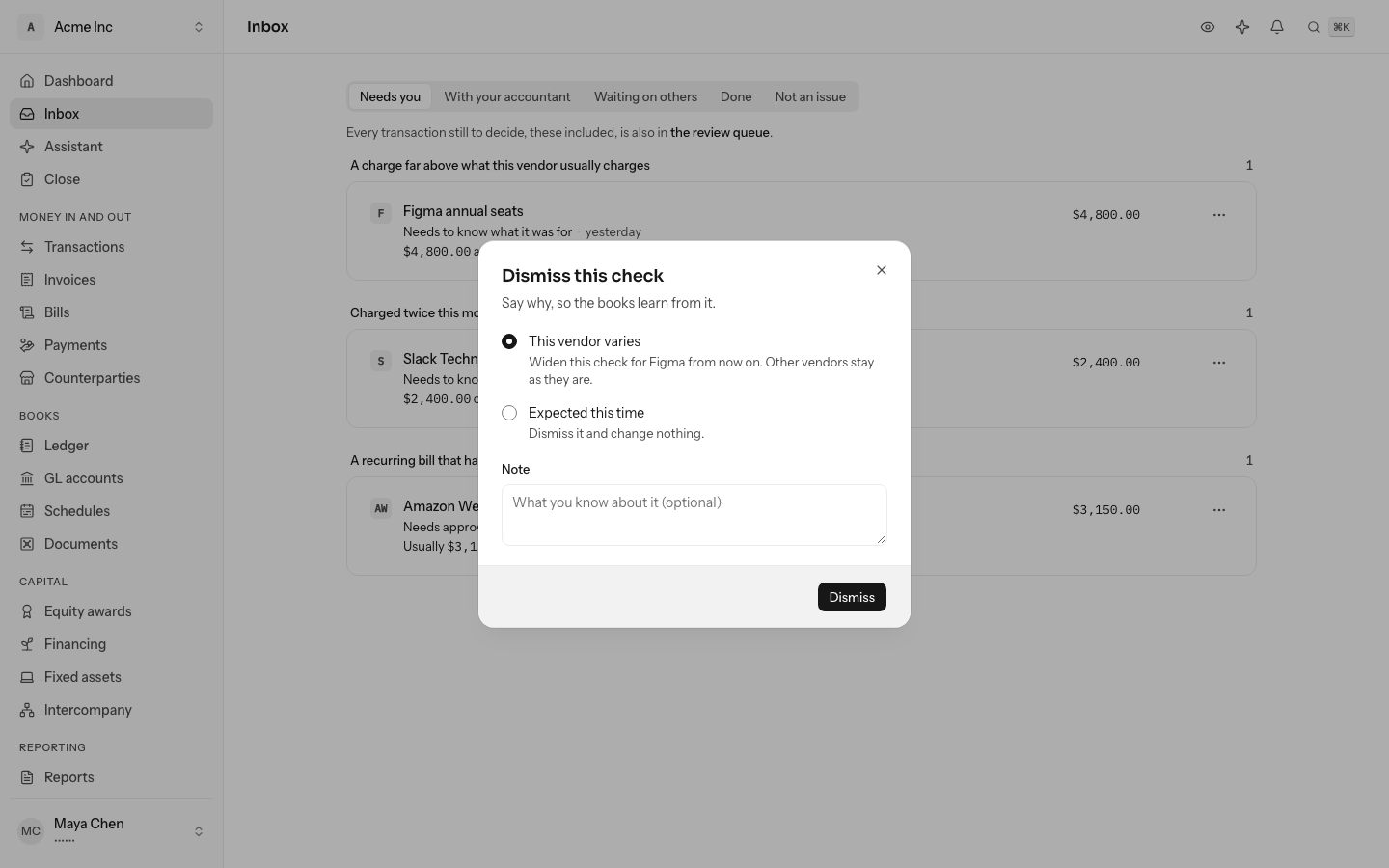Viewport: 1389px width, 868px height.
Task: Open the more menu for Figma annual seats
Action: coord(1219,215)
